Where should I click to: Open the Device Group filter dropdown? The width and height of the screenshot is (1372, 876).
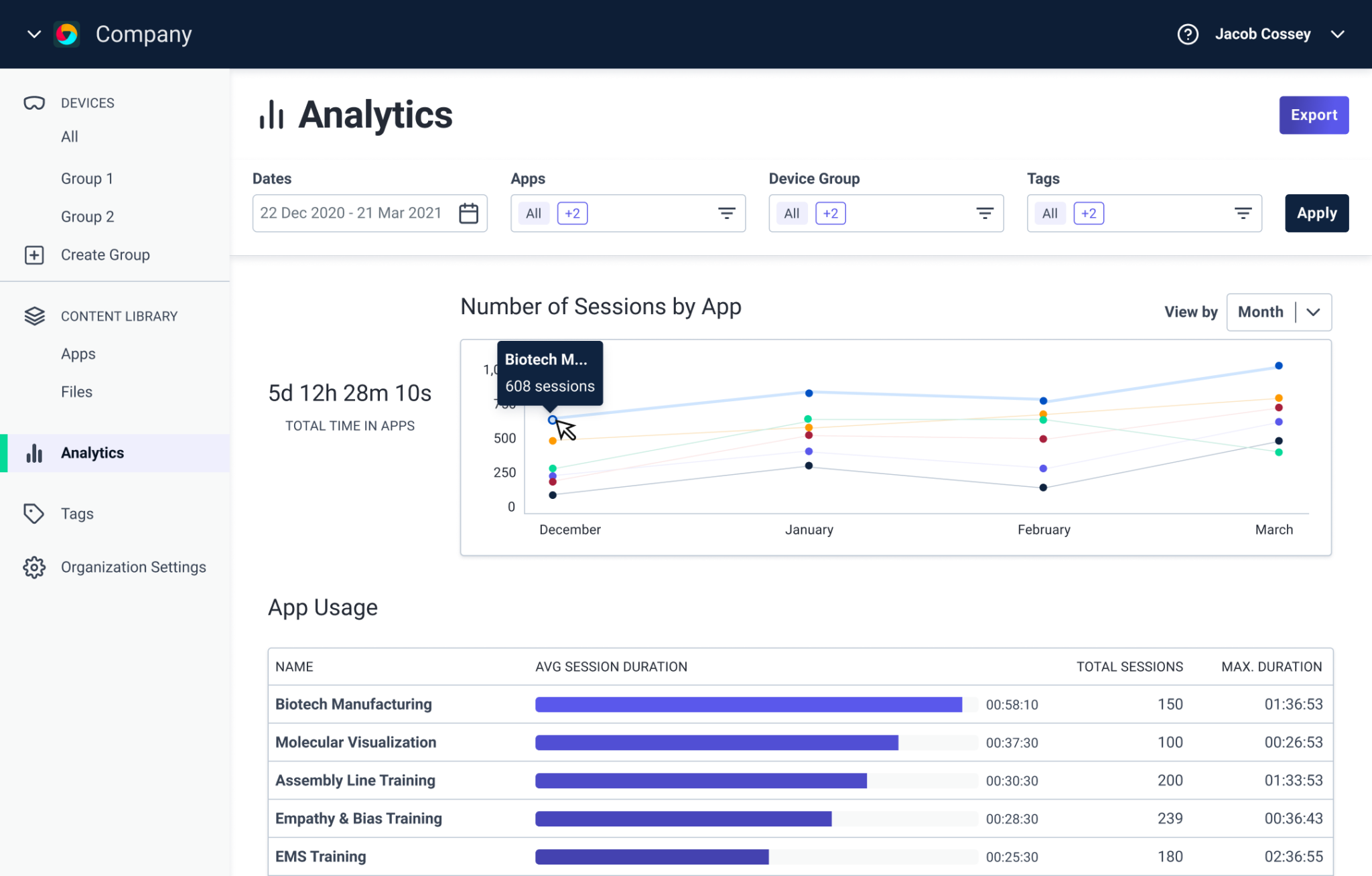984,213
